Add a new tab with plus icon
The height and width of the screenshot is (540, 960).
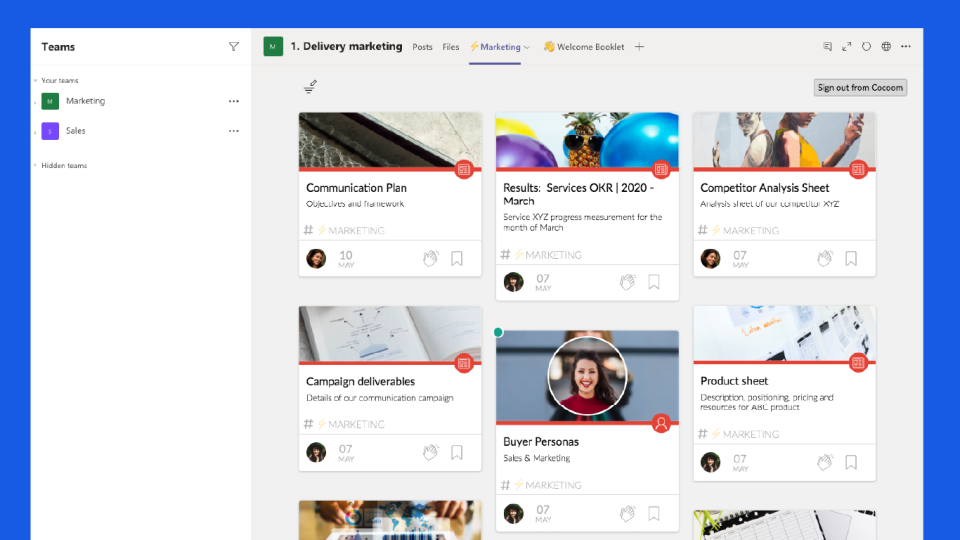(639, 47)
